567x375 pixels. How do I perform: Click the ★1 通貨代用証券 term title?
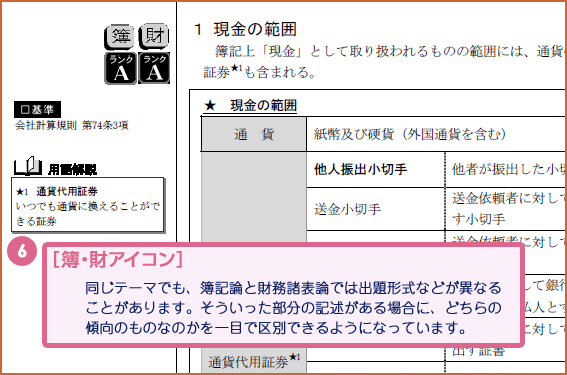tap(56, 191)
